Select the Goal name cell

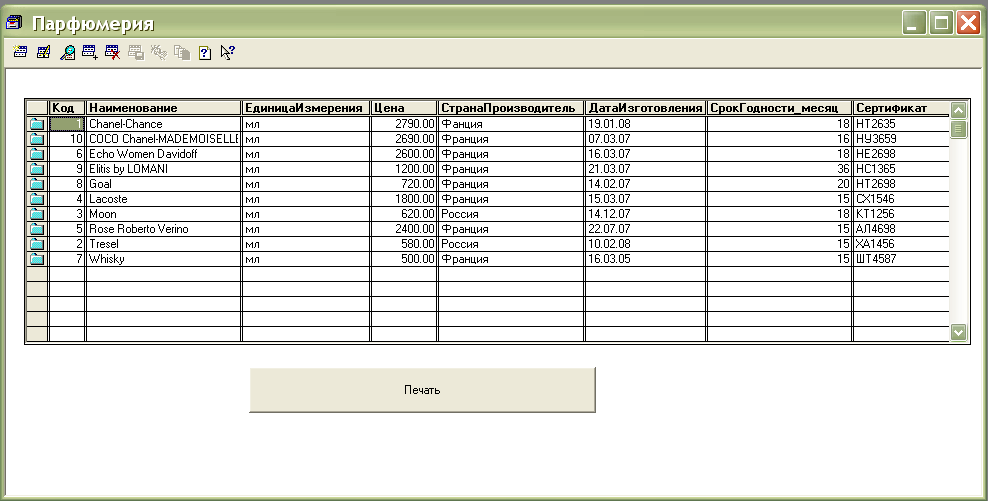tap(164, 184)
